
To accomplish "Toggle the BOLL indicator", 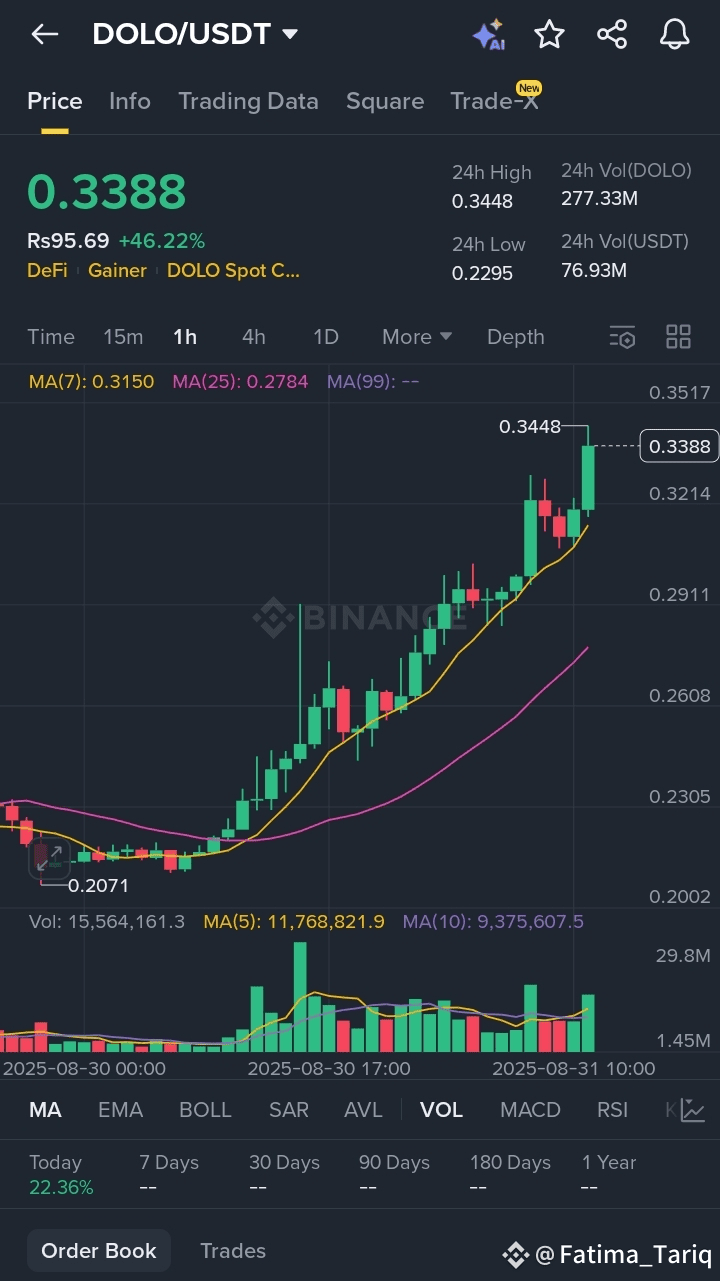I will pos(205,1110).
